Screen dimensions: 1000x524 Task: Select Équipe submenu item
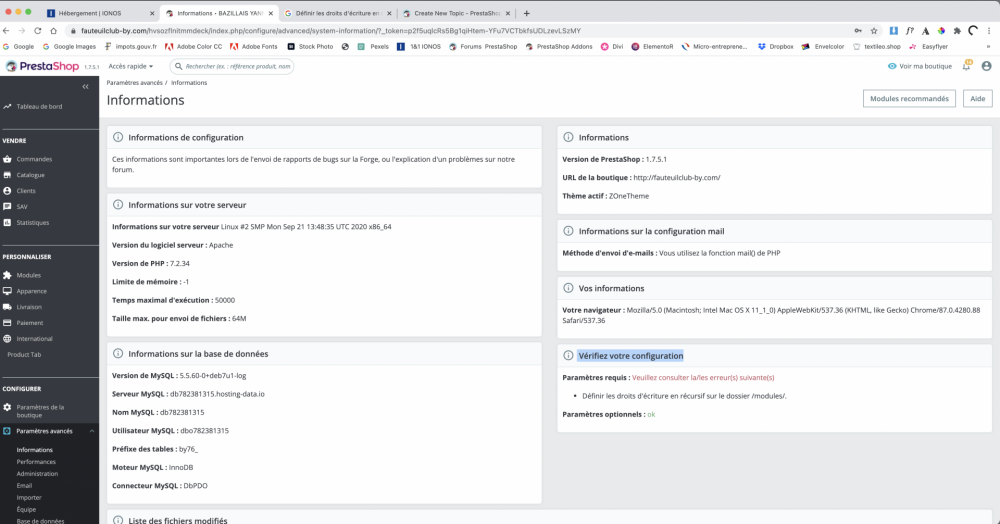(x=26, y=510)
